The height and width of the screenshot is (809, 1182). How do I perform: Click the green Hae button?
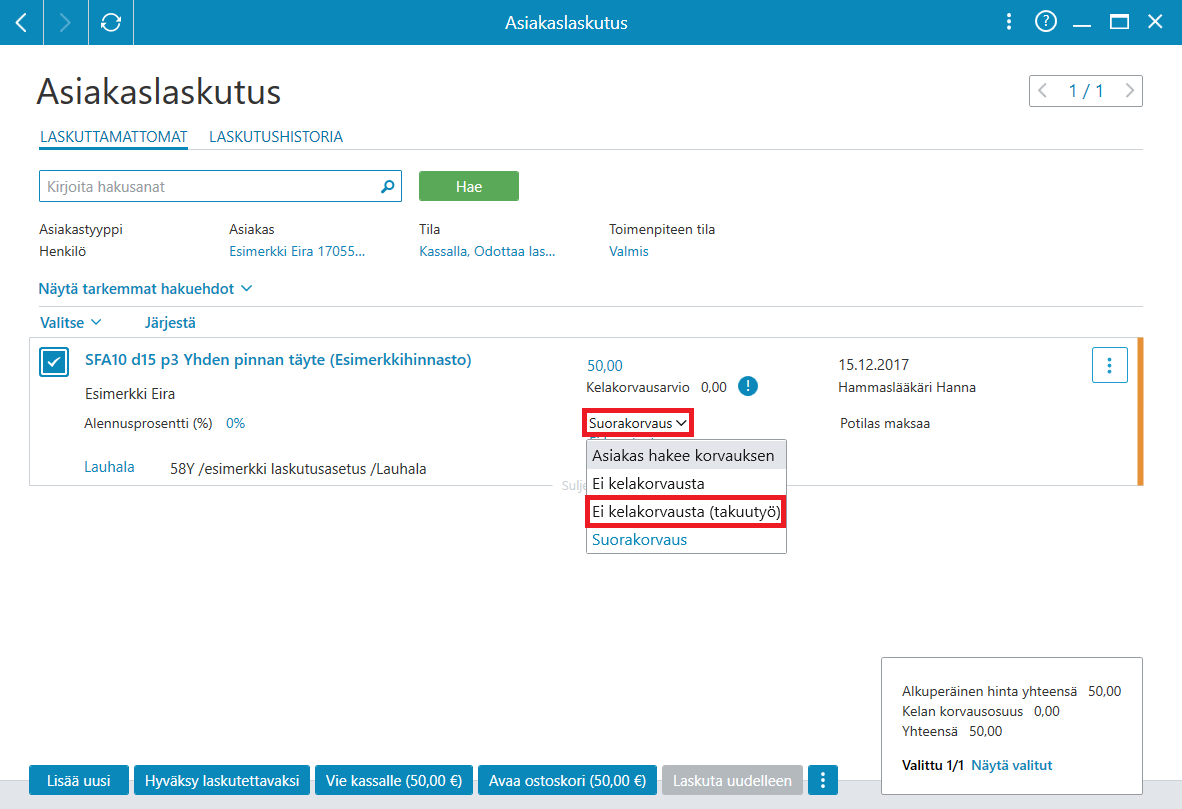(469, 186)
